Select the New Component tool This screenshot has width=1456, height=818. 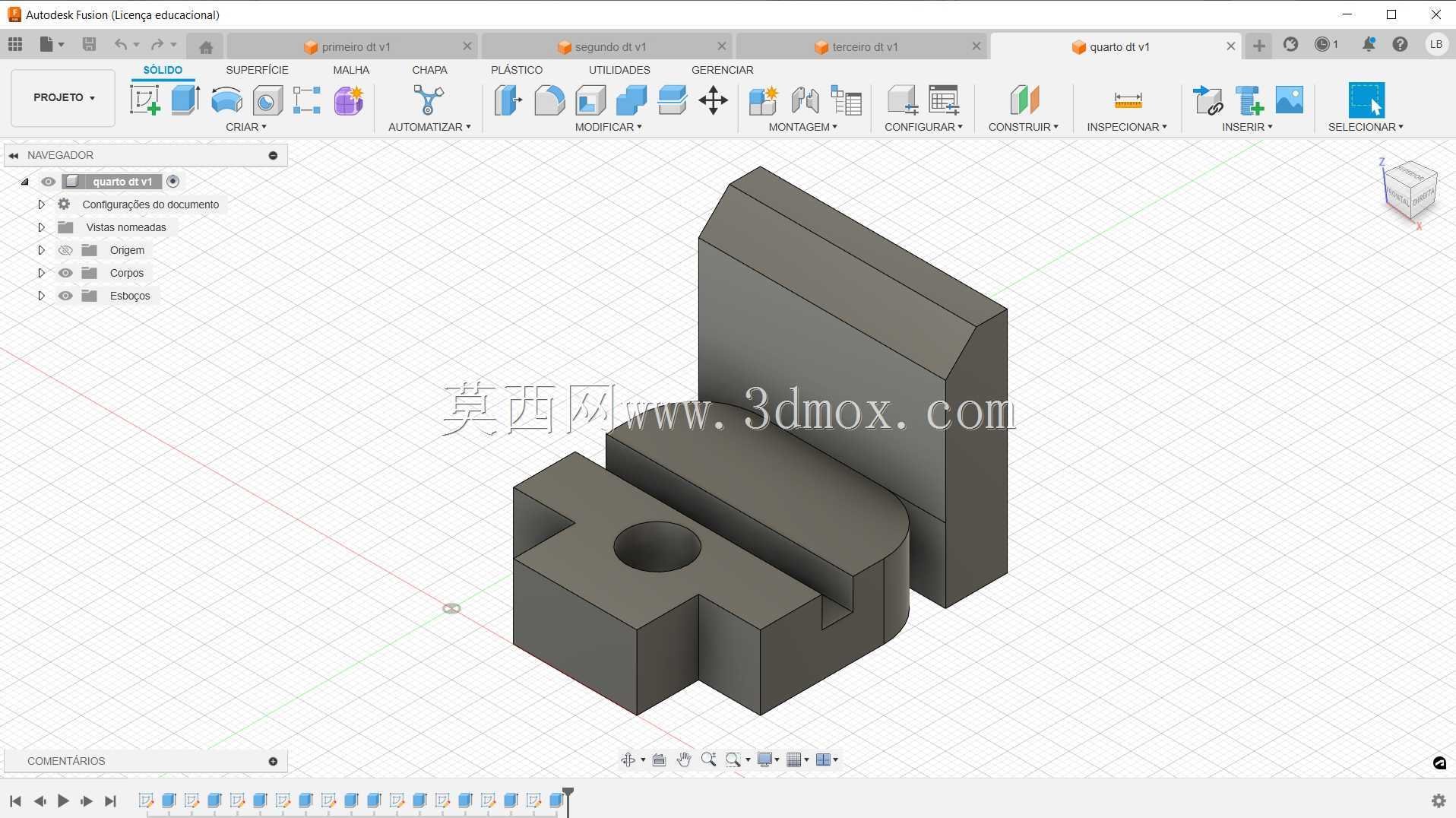764,100
